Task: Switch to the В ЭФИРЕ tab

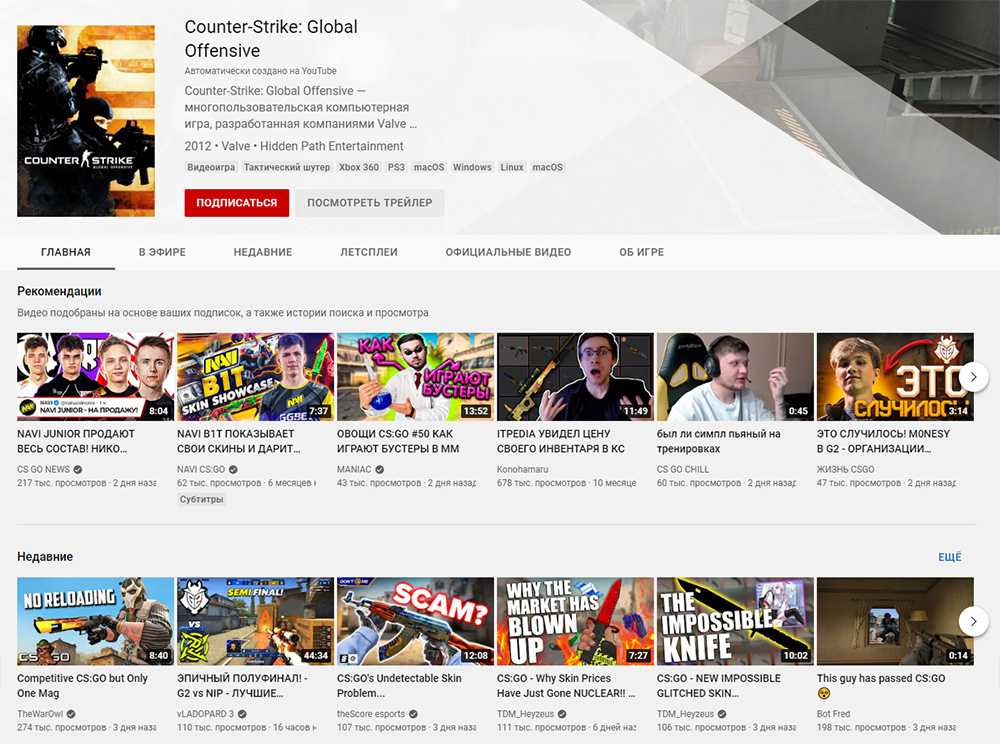Action: (162, 252)
